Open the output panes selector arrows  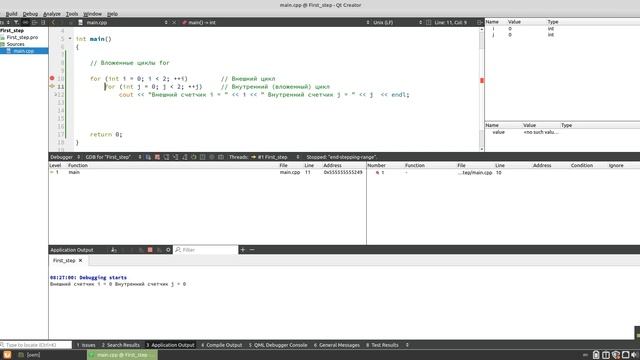pyautogui.click(x=407, y=345)
